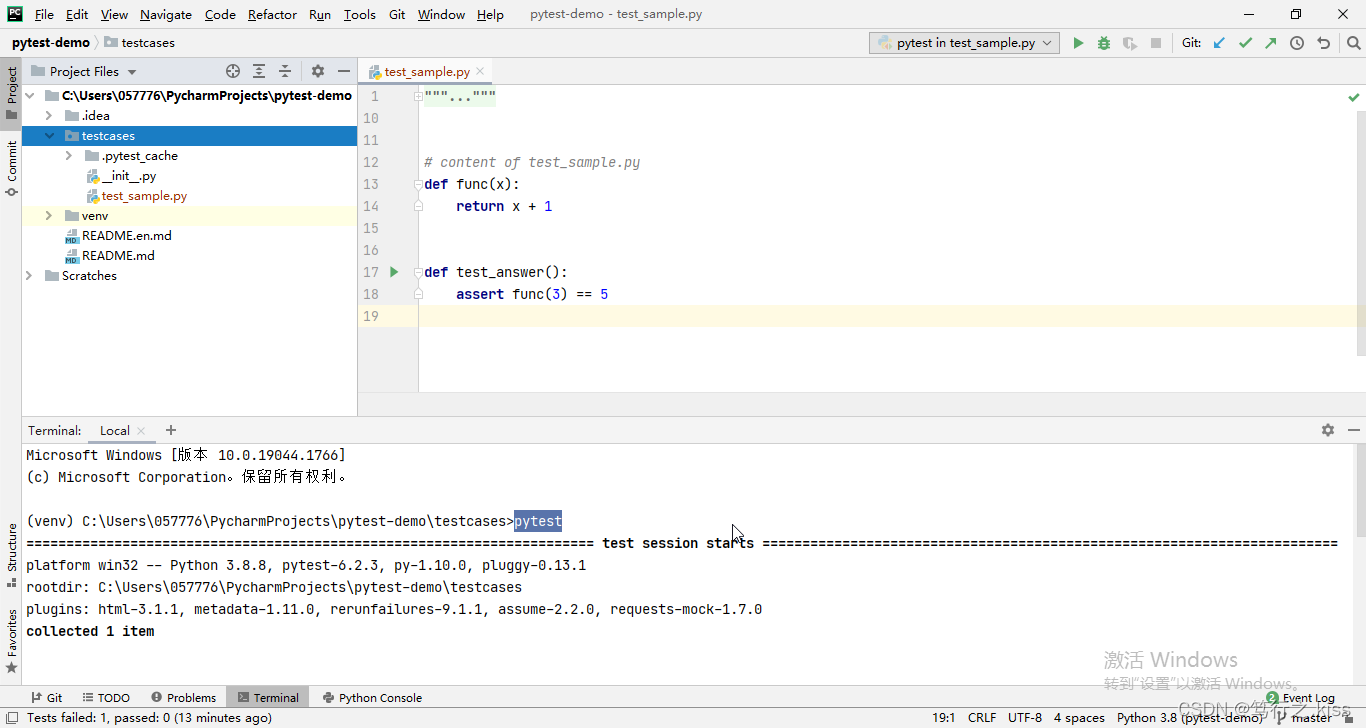The image size is (1366, 728).
Task: Open Project panel gear options
Action: tap(318, 71)
